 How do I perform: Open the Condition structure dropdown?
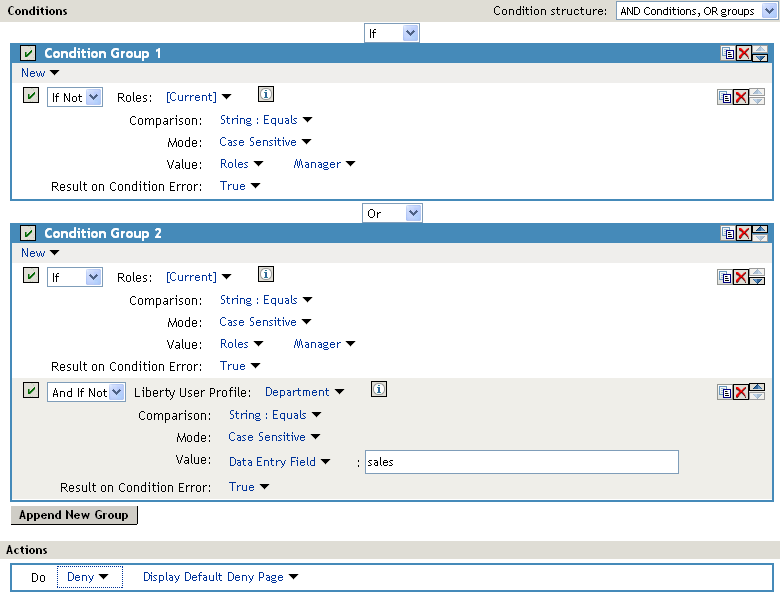tap(698, 11)
